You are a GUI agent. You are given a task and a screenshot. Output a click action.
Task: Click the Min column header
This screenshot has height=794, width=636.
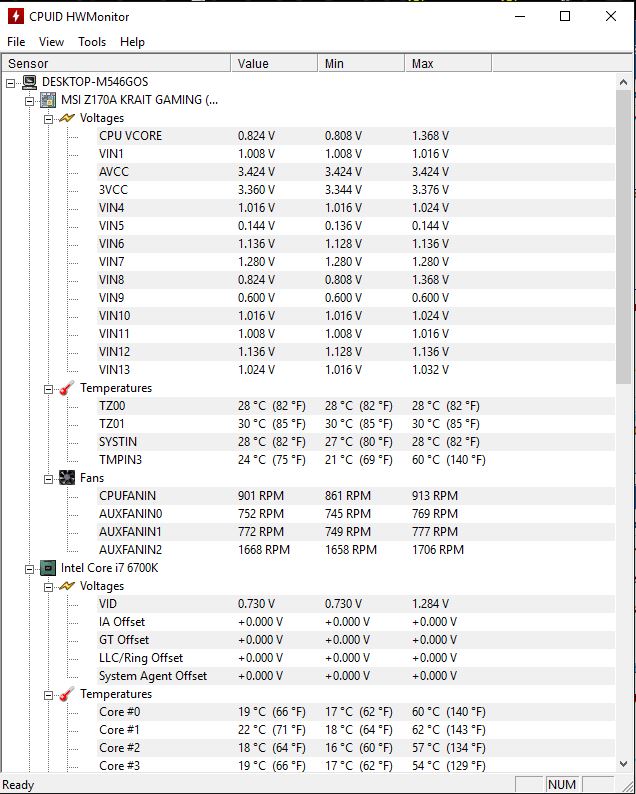point(362,63)
